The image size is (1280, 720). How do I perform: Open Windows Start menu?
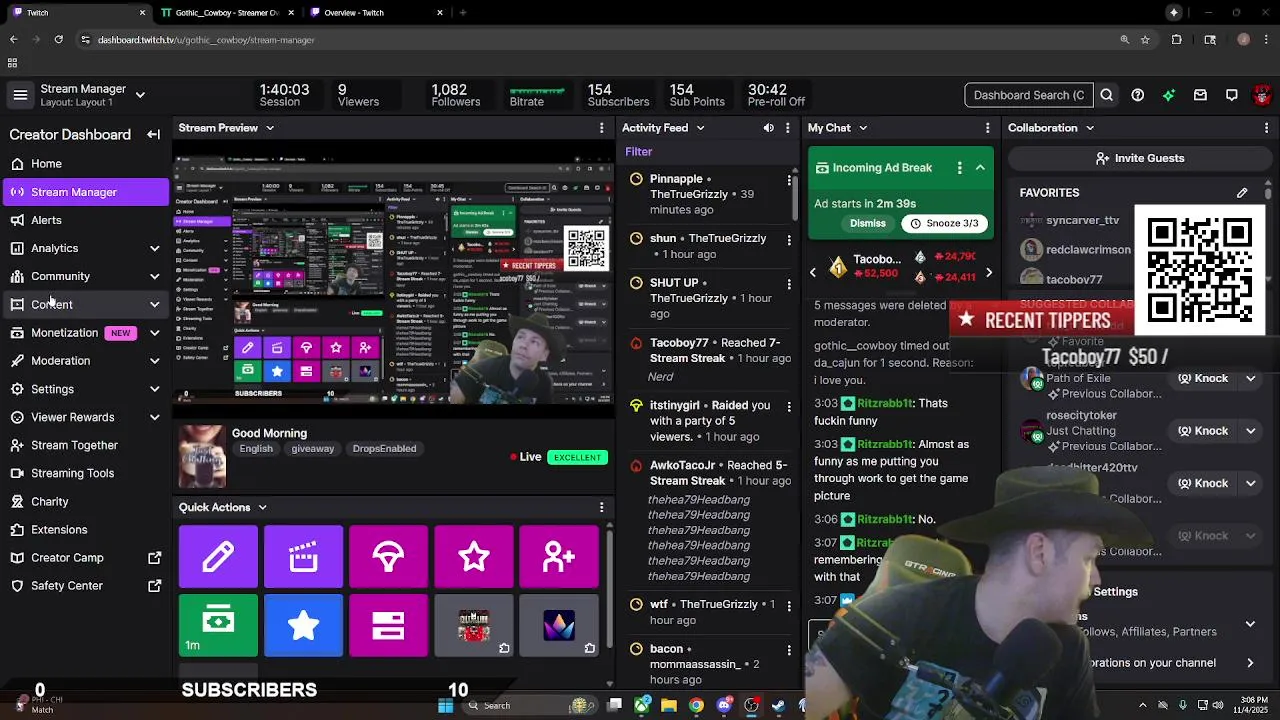click(445, 705)
